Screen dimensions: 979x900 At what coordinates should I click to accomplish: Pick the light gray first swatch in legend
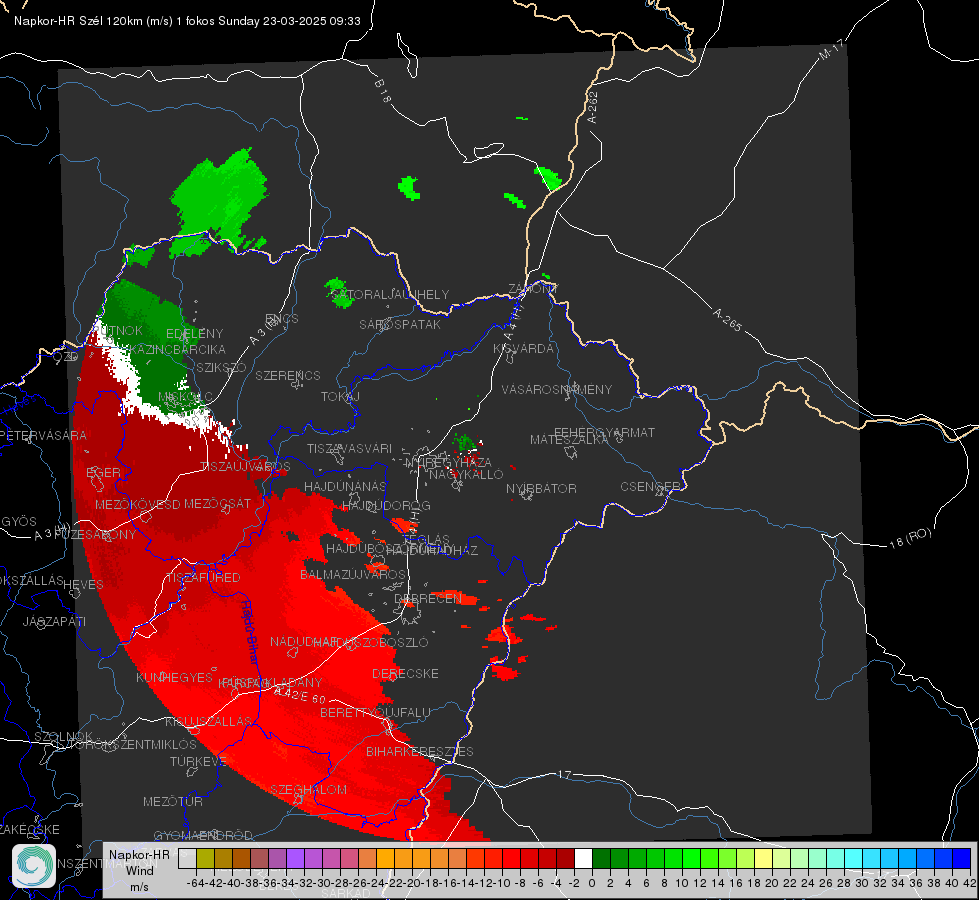tap(187, 859)
